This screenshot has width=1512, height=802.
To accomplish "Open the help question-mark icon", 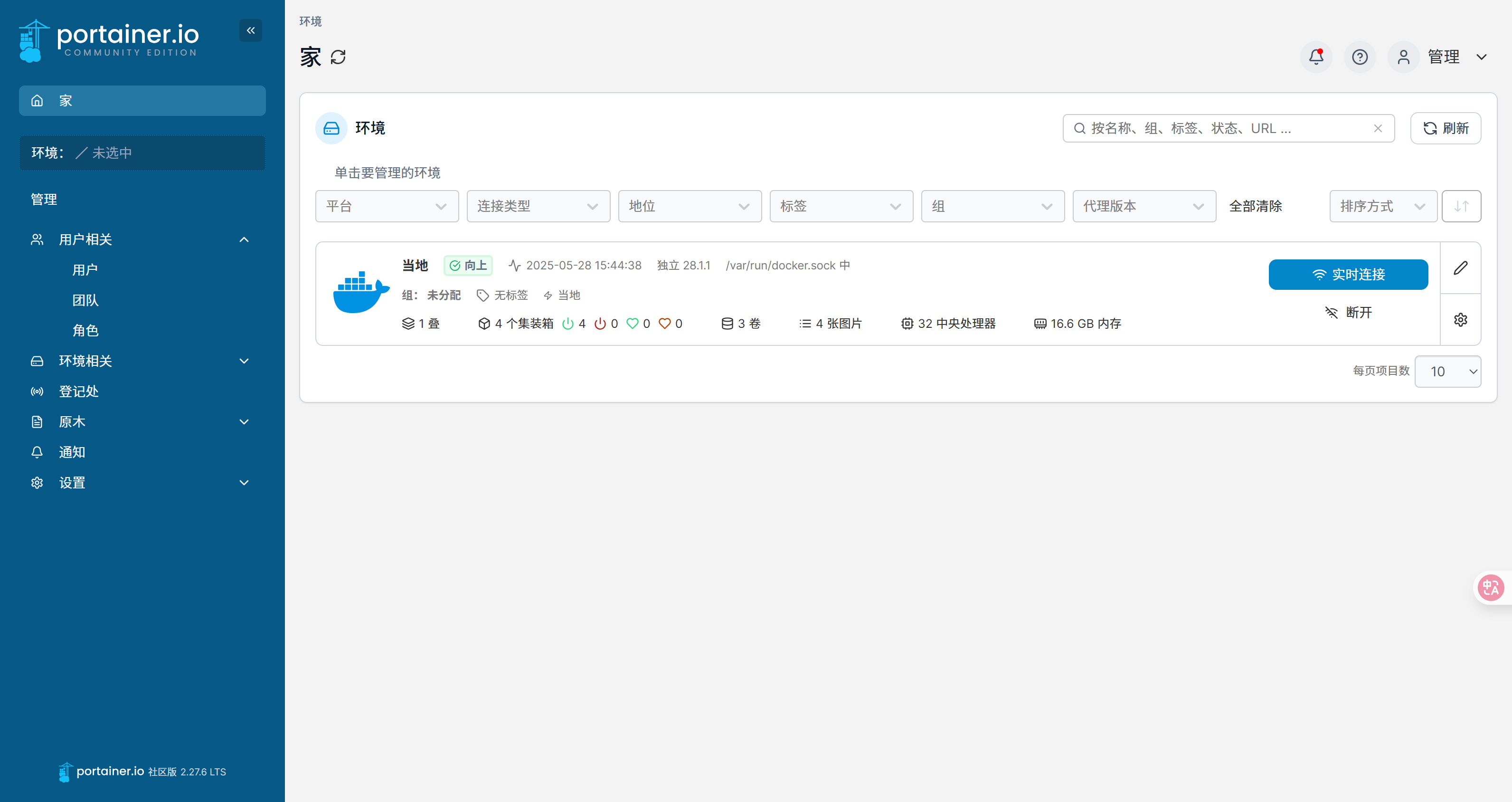I will 1360,57.
